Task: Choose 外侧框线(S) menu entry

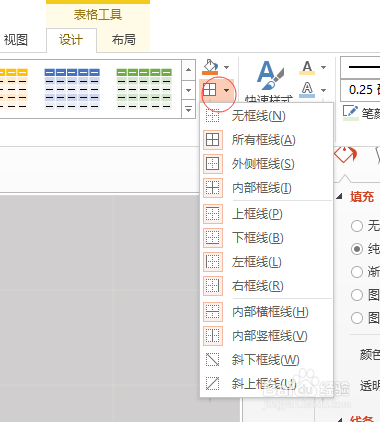Action: click(x=267, y=164)
